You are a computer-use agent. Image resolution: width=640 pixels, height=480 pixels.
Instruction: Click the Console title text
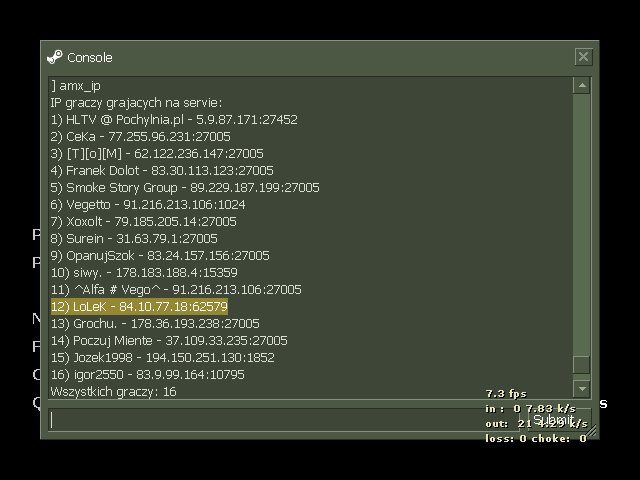[89, 57]
